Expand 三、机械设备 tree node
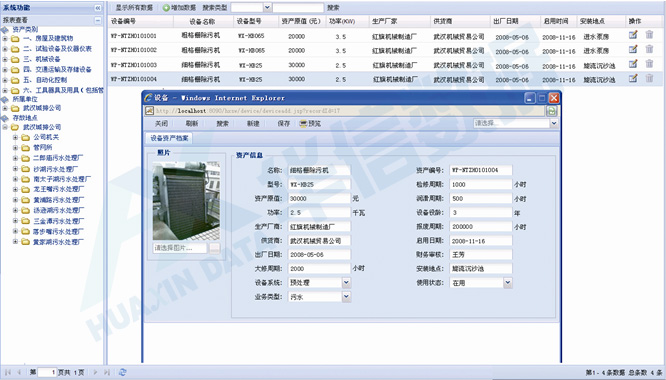 [x=5, y=59]
